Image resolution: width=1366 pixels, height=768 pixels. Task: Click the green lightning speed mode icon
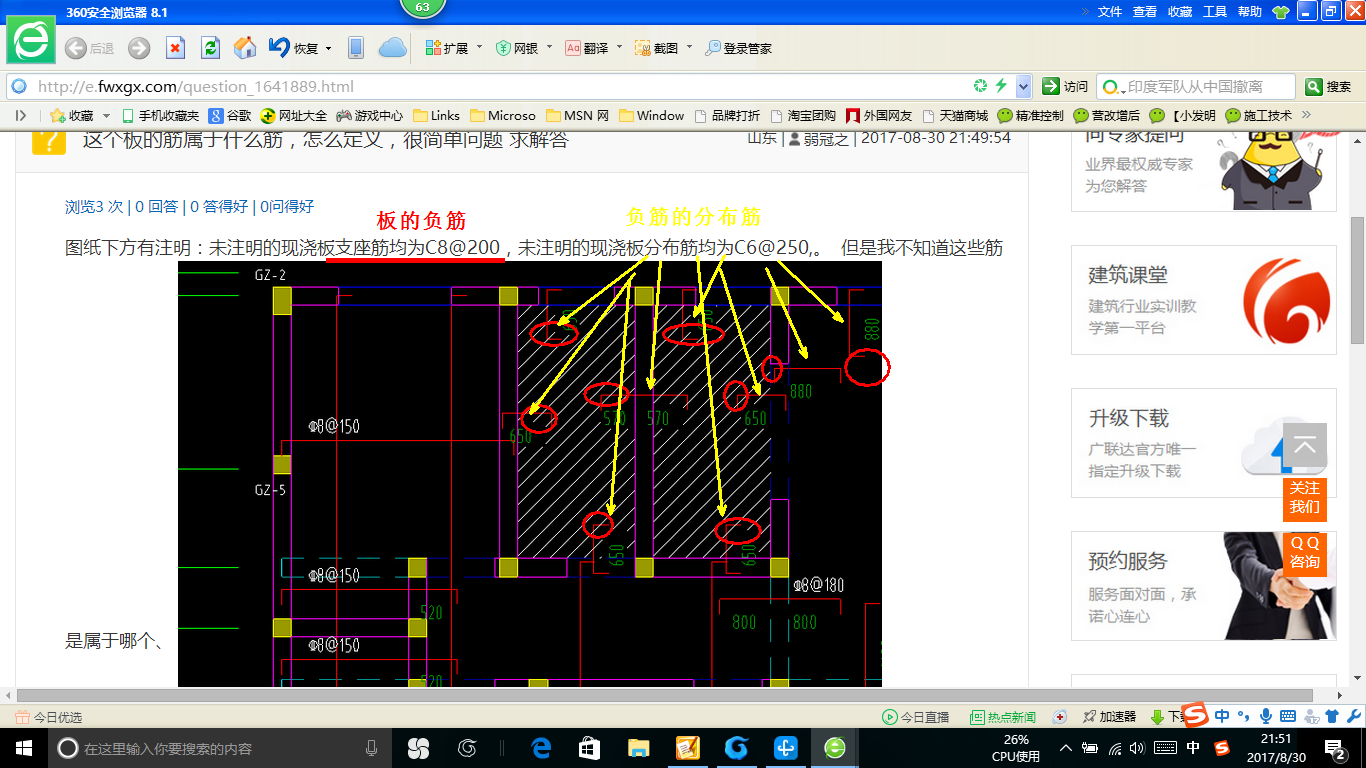point(1001,86)
